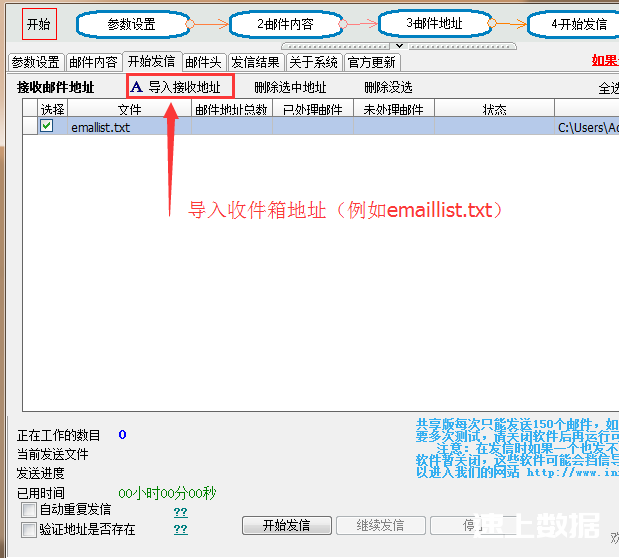
Task: Enable the 自动重复发信 checkbox
Action: pos(29,510)
